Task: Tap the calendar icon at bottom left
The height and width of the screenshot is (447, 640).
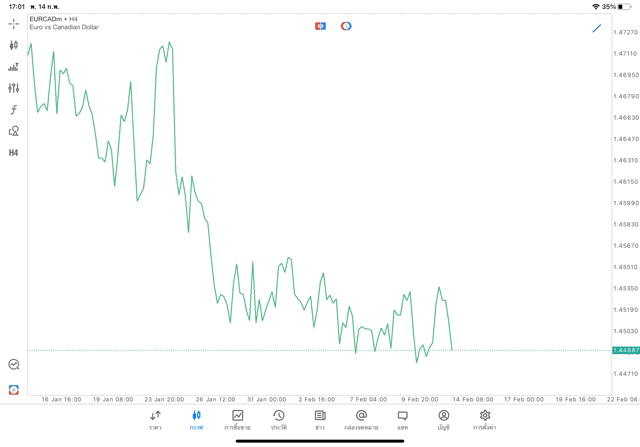Action: (14, 389)
